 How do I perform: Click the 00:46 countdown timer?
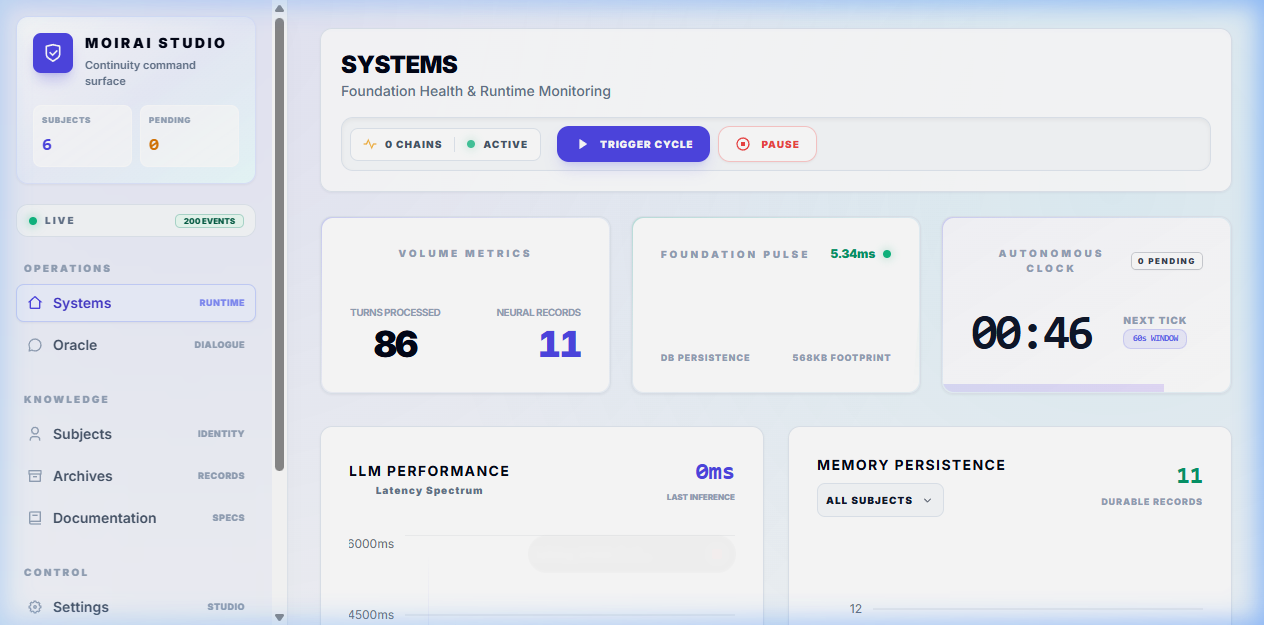[x=1031, y=333]
